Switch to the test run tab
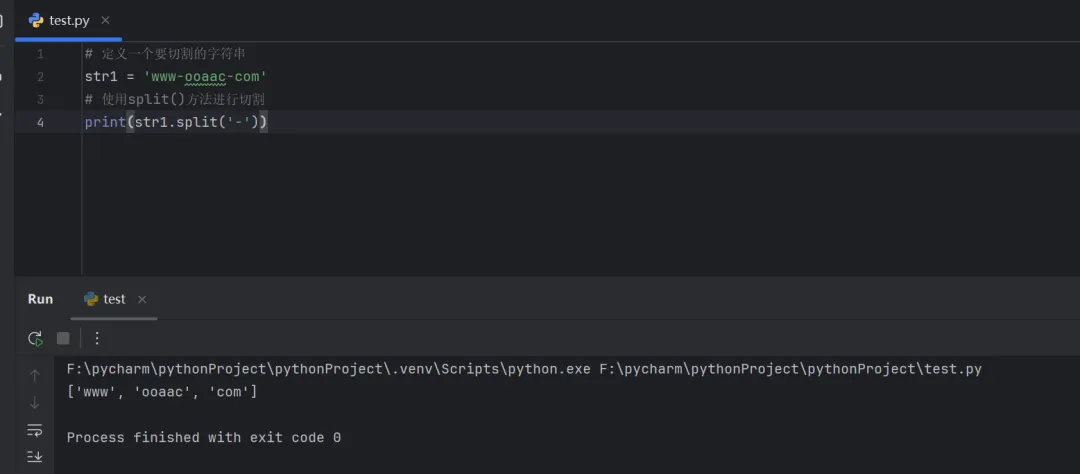The image size is (1080, 474). [114, 299]
